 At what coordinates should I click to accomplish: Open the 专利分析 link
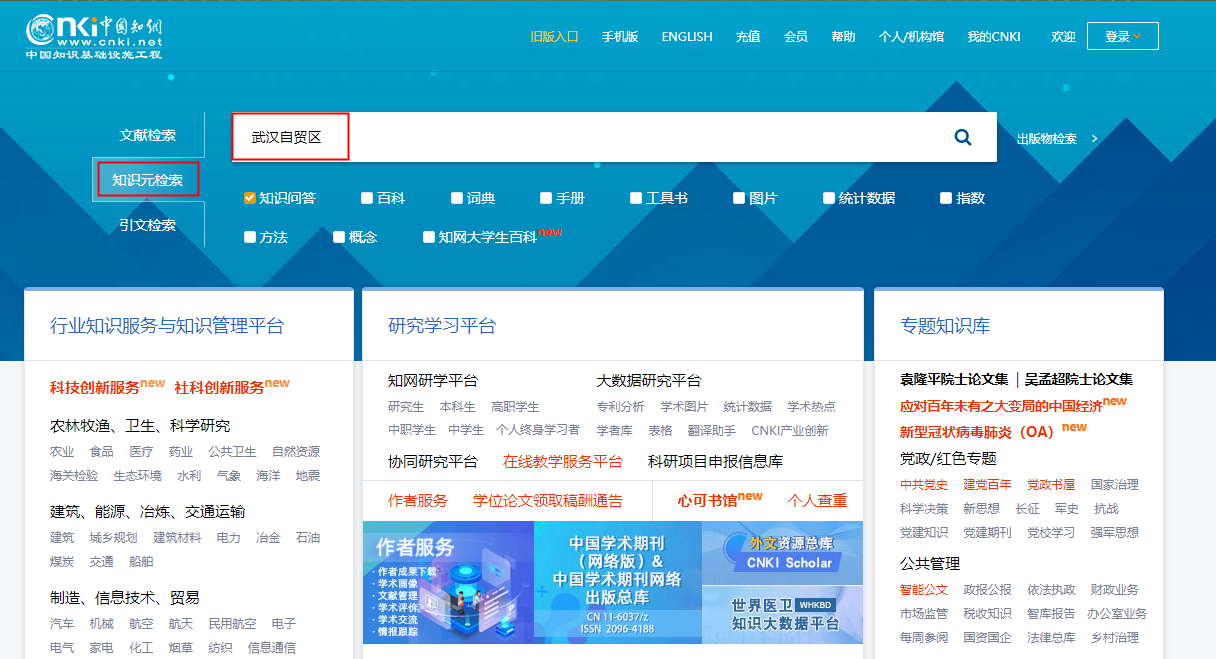[620, 406]
